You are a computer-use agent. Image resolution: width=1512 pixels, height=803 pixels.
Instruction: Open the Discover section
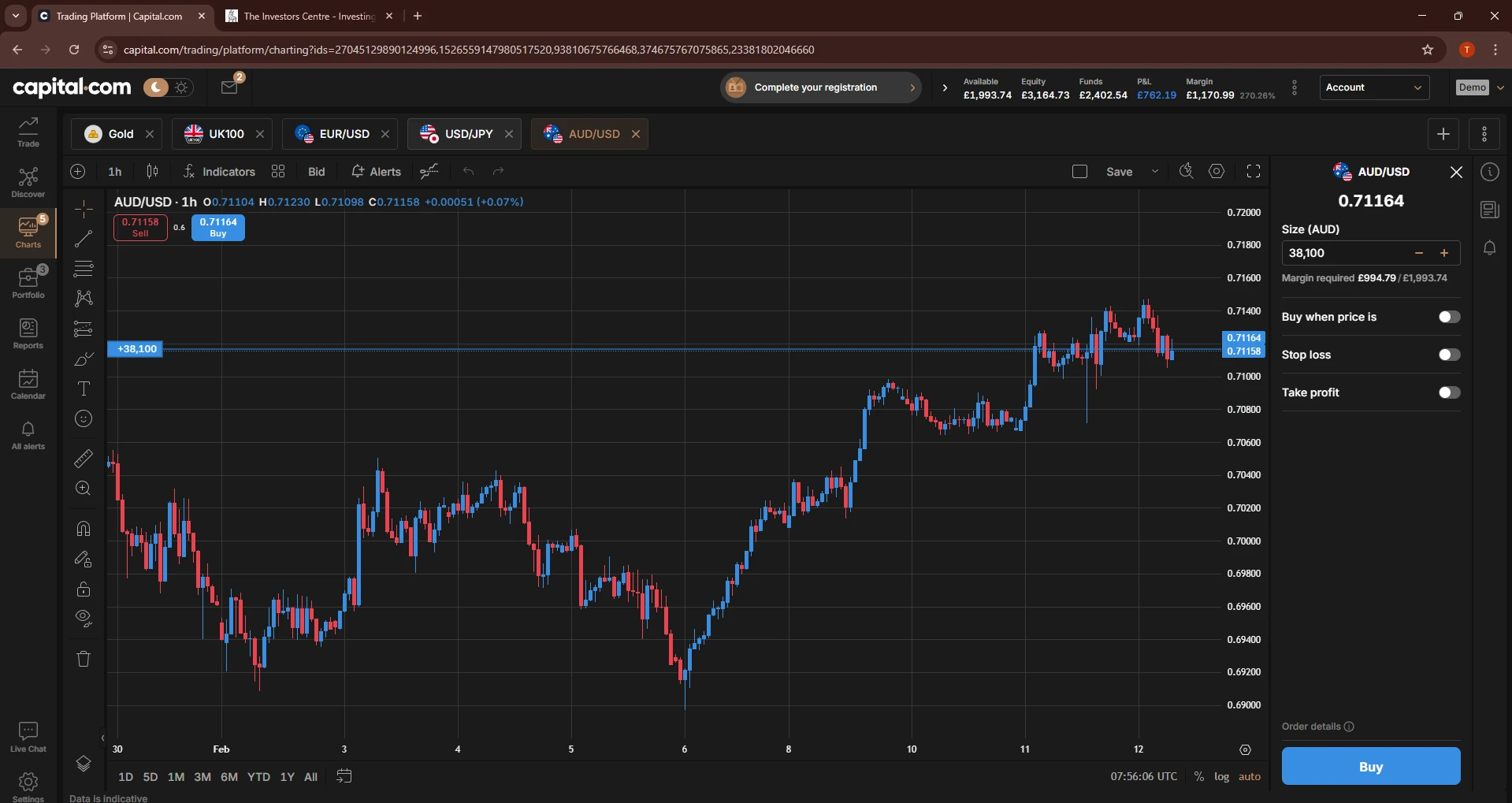(28, 183)
